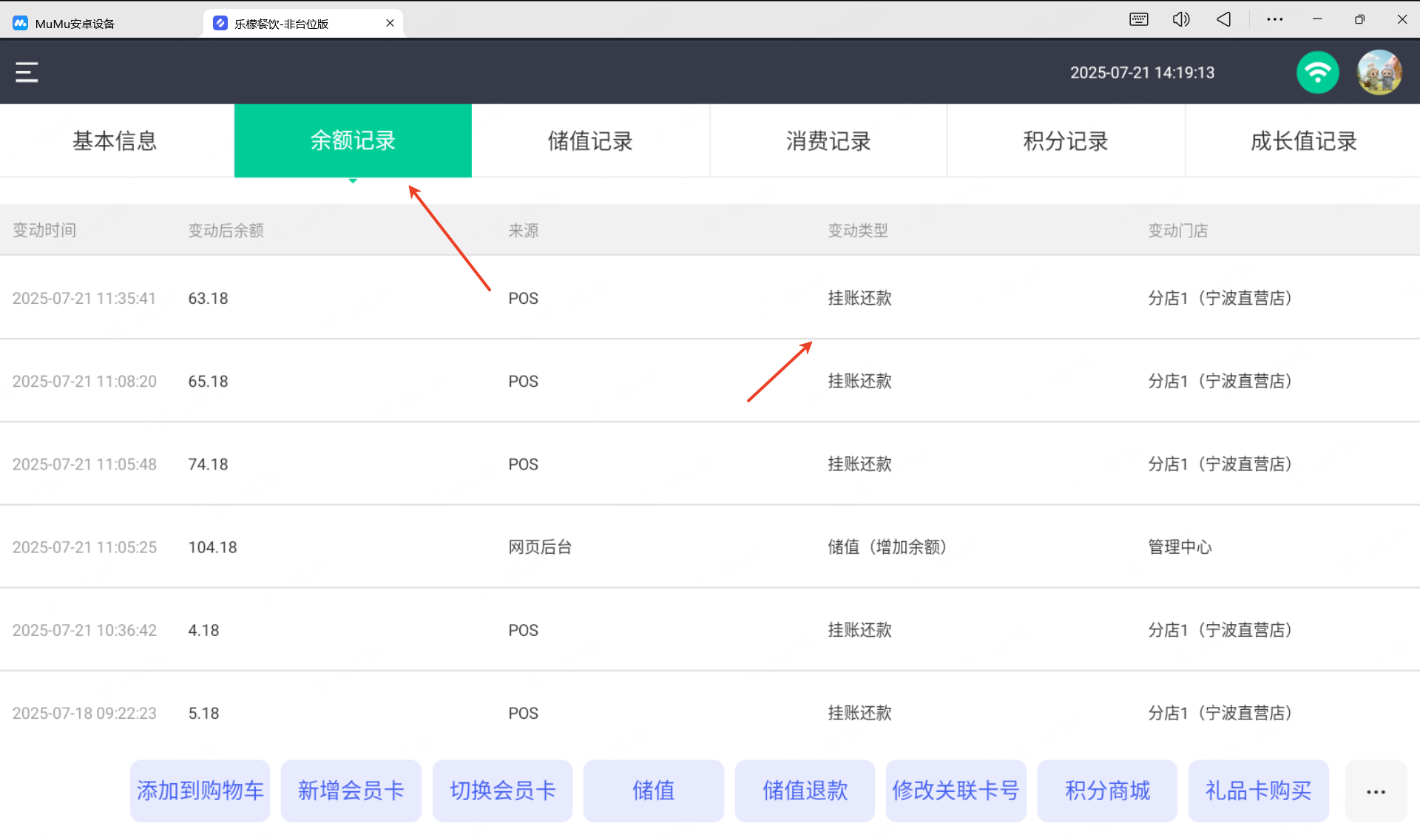Select the record at 2025-07-18 09:22:23
1420x840 pixels.
(710, 712)
